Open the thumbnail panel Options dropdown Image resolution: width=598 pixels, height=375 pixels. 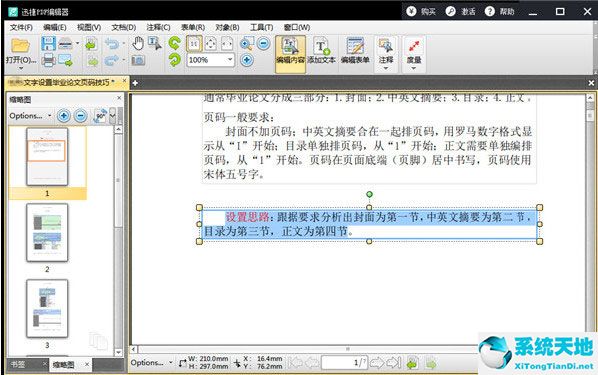pyautogui.click(x=30, y=116)
